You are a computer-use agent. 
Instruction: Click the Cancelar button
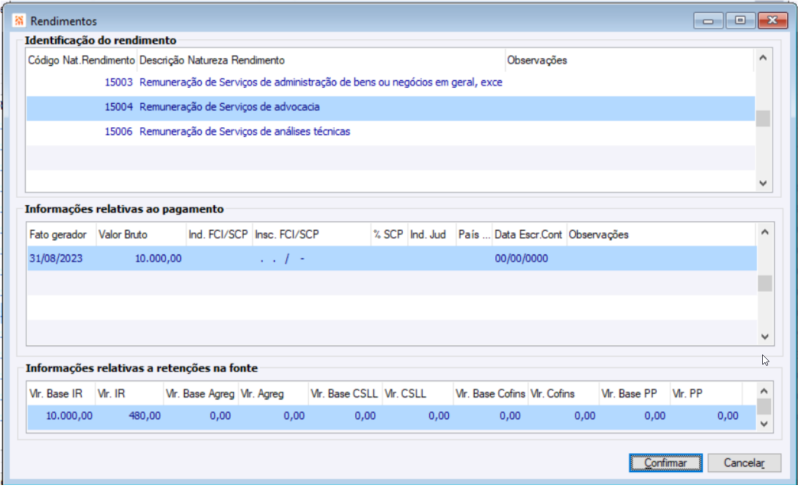[x=744, y=462]
